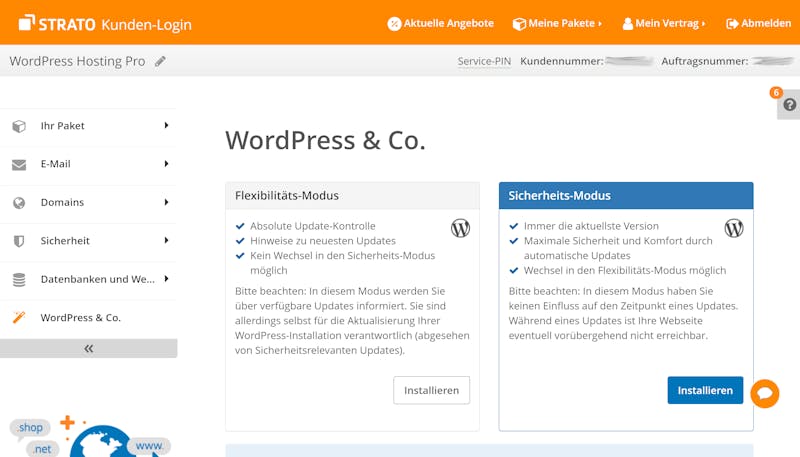
Task: Click the WordPress & Co. magic wand icon
Action: [x=19, y=317]
